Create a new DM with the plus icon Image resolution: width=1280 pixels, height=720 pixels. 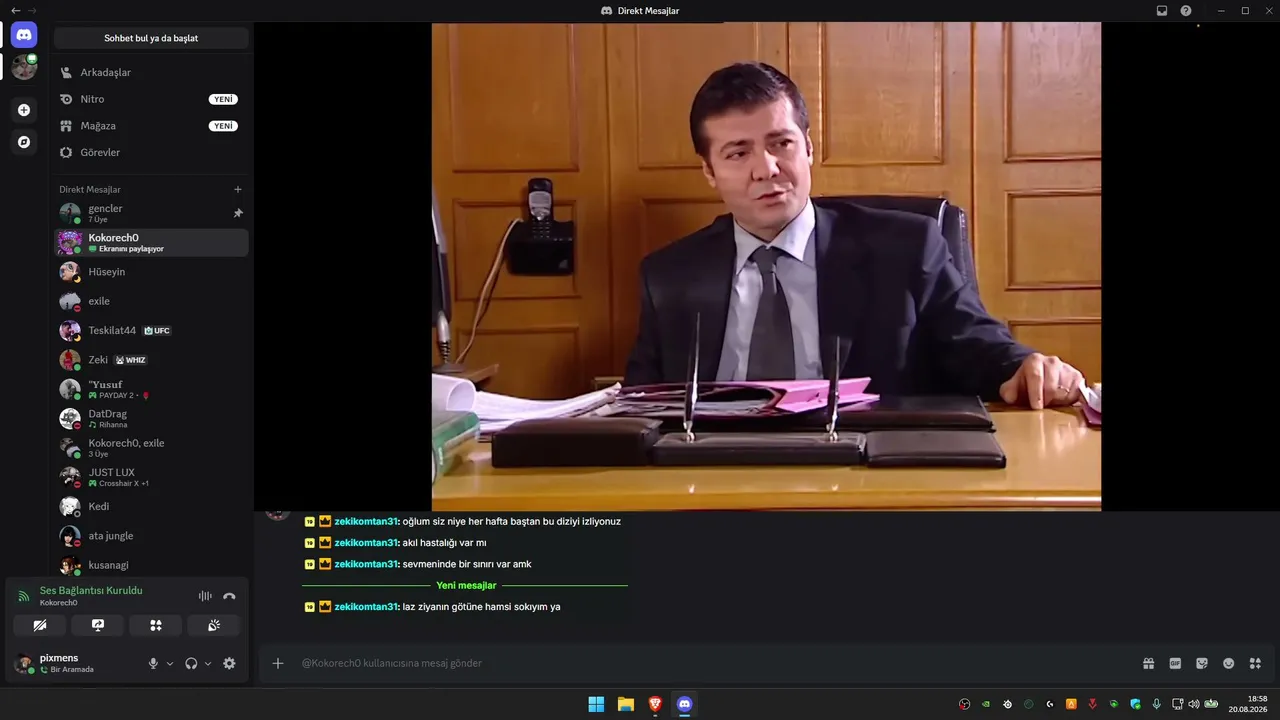click(x=238, y=189)
